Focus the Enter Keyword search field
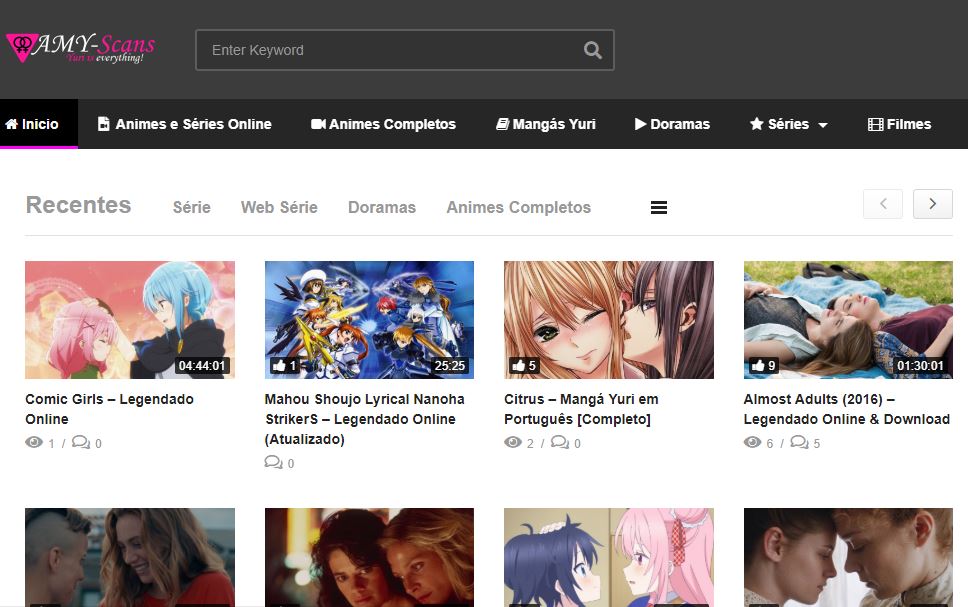This screenshot has height=607, width=968. coord(405,50)
